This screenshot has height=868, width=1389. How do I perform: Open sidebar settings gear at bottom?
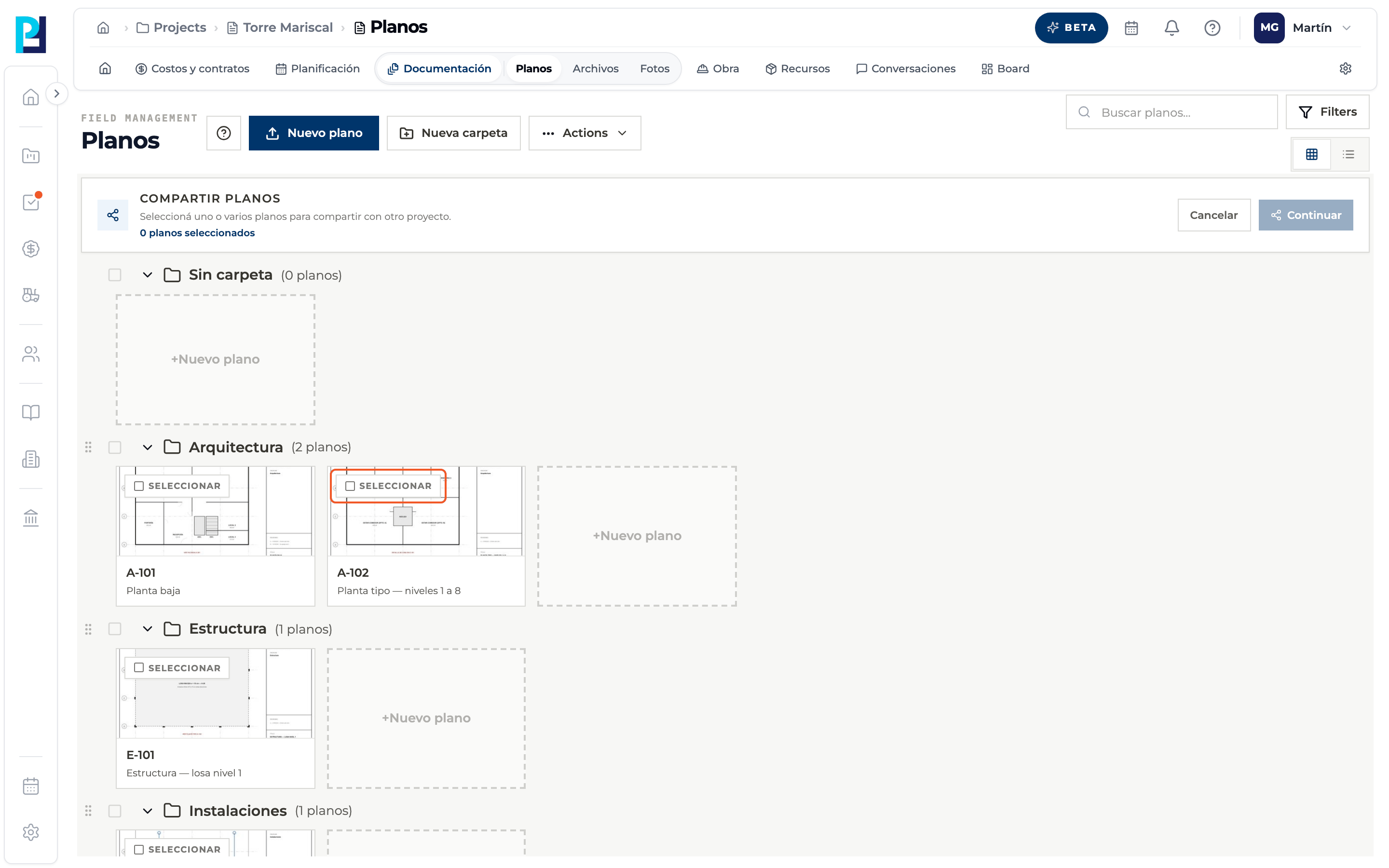[x=31, y=832]
